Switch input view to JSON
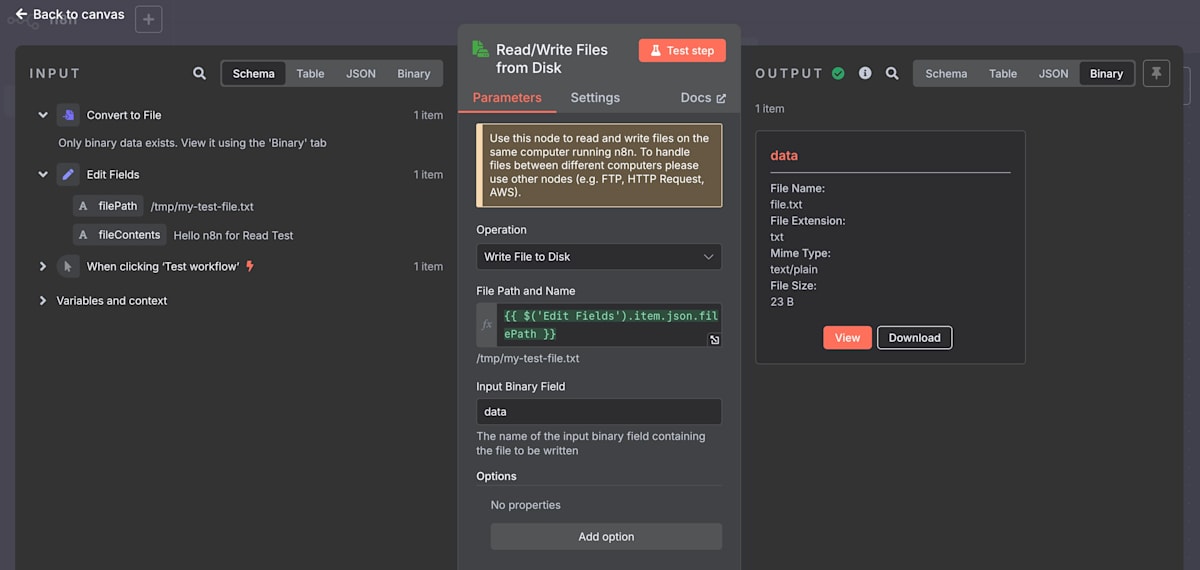1200x570 pixels. tap(361, 73)
